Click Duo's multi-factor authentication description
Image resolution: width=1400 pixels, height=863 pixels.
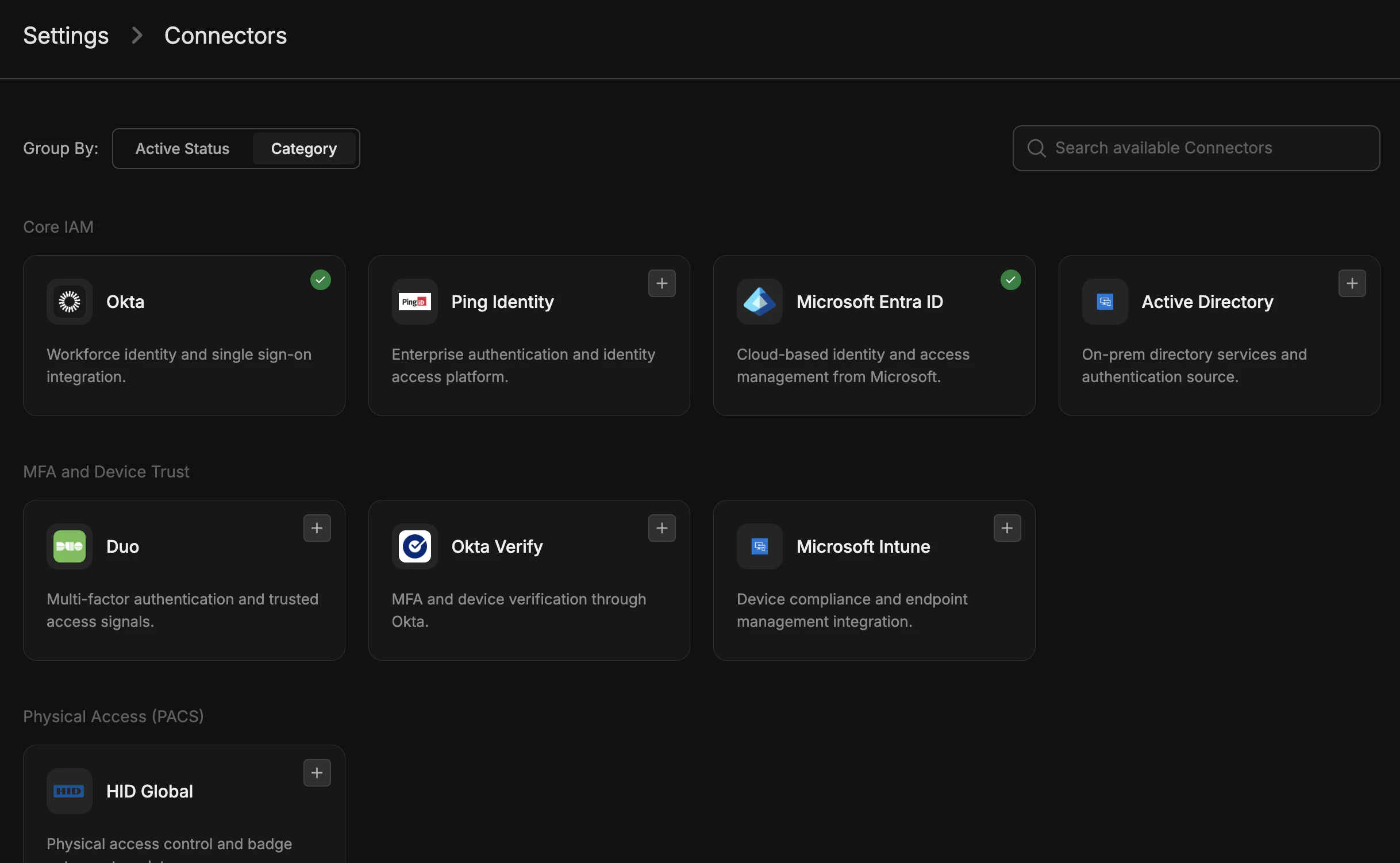pos(183,610)
